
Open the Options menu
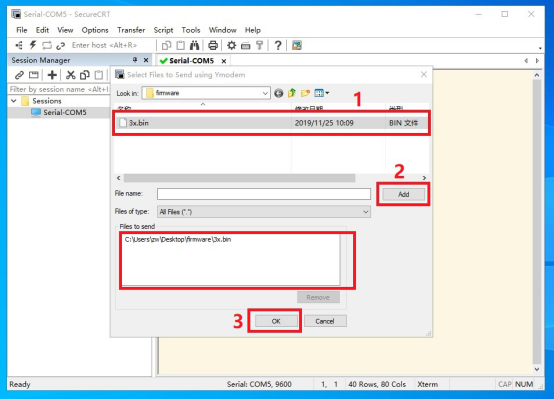point(95,30)
